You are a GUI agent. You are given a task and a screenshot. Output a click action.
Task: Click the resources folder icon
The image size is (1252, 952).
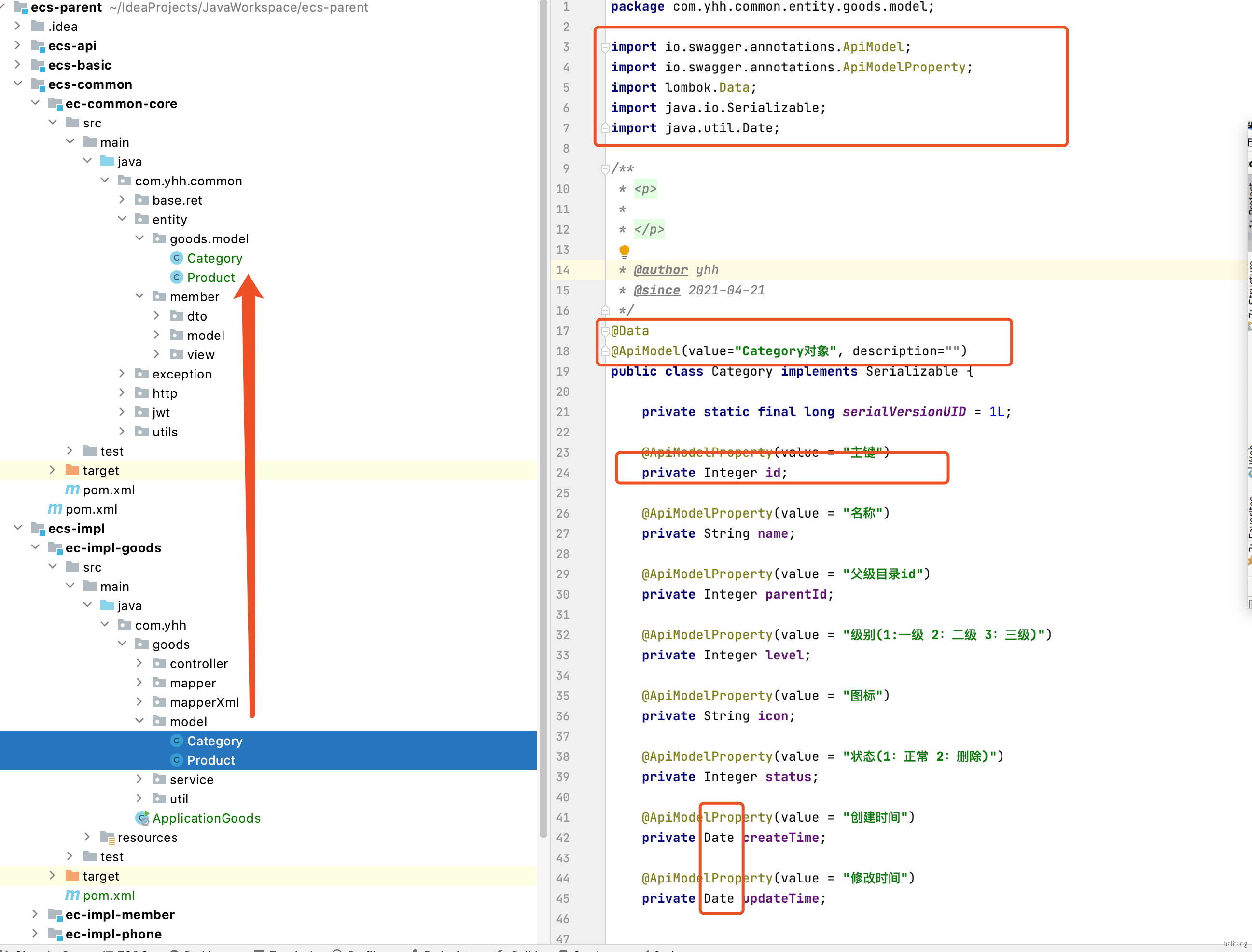pos(107,838)
